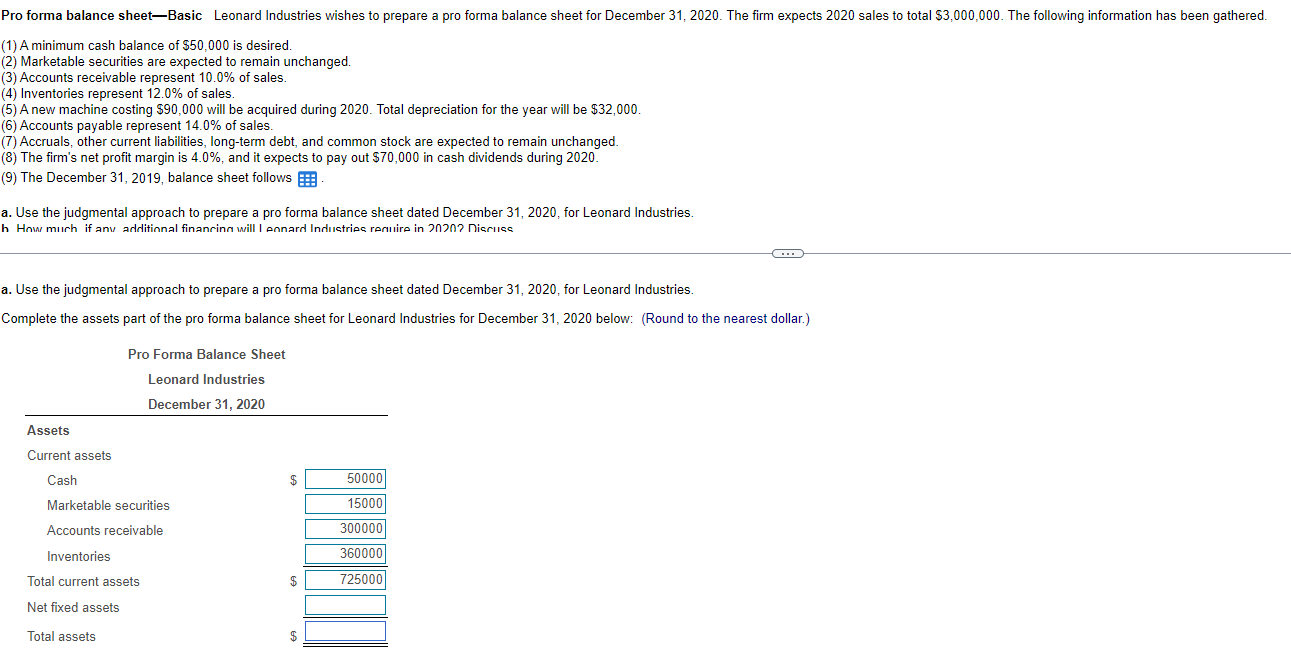Open the December 31, 2019 balance sheet table icon

307,179
